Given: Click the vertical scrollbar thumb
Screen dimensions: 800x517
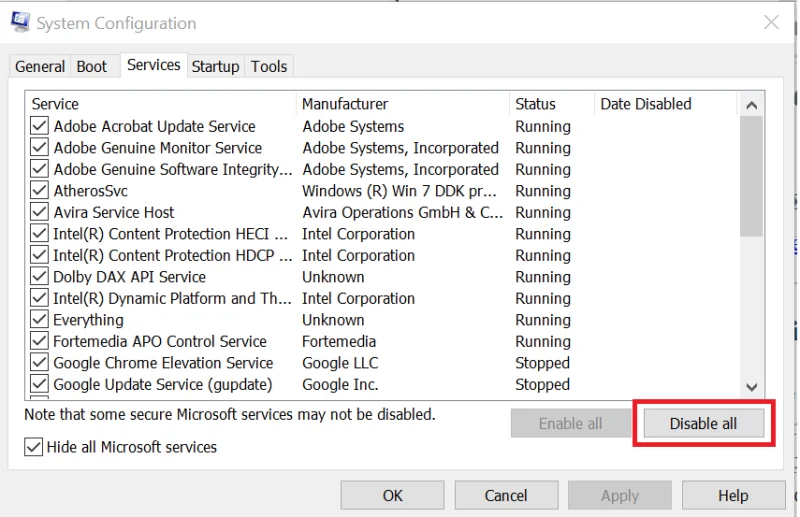Looking at the screenshot, I should tap(751, 175).
